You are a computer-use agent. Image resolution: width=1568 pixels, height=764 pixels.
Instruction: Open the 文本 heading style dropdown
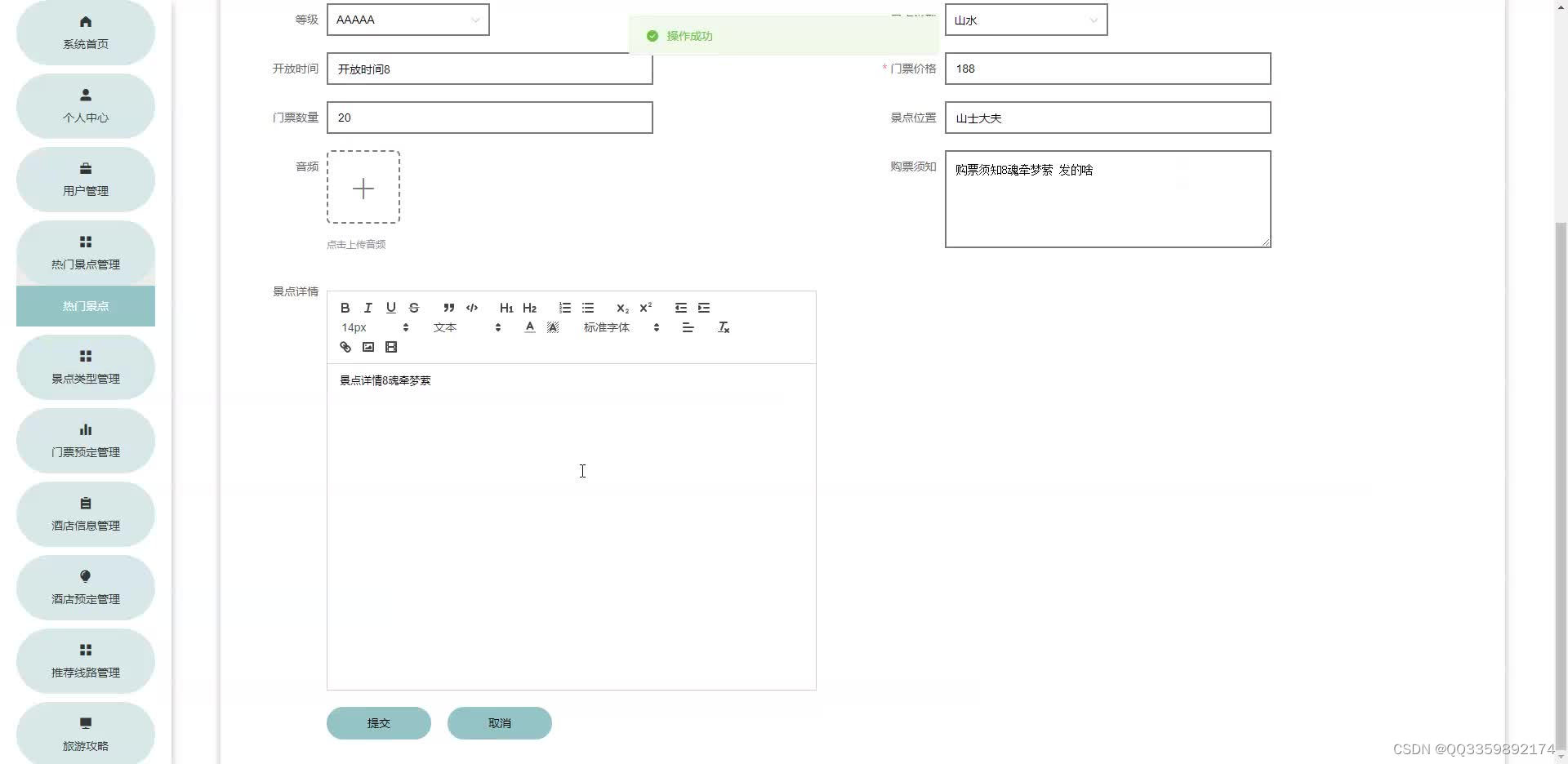click(466, 327)
